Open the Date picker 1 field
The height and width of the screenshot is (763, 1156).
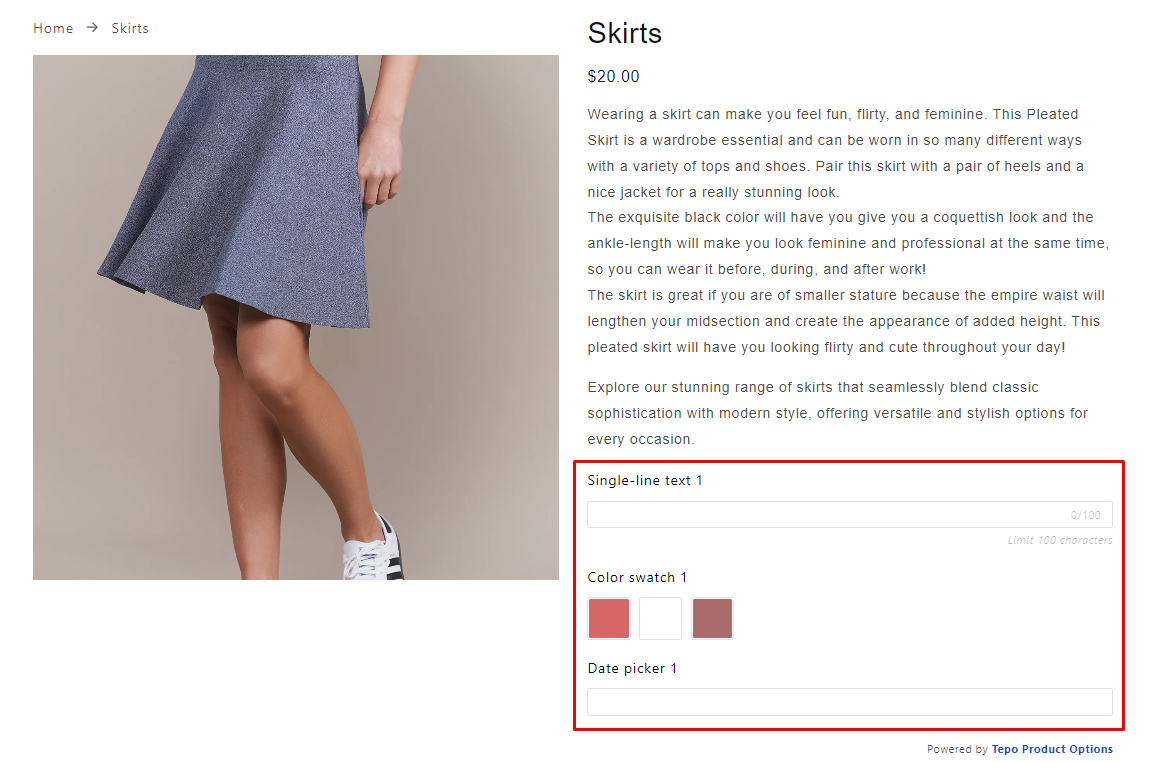coord(850,702)
